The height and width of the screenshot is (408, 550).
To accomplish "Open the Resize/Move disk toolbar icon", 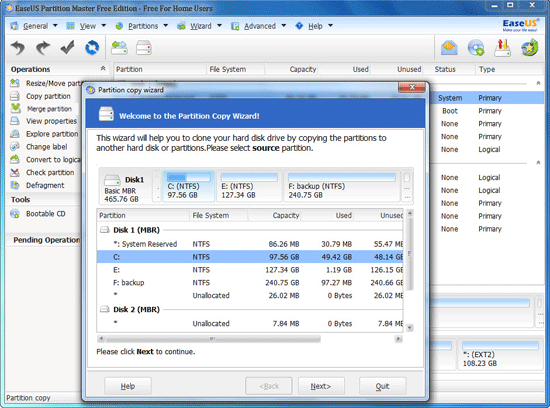I will (x=119, y=47).
